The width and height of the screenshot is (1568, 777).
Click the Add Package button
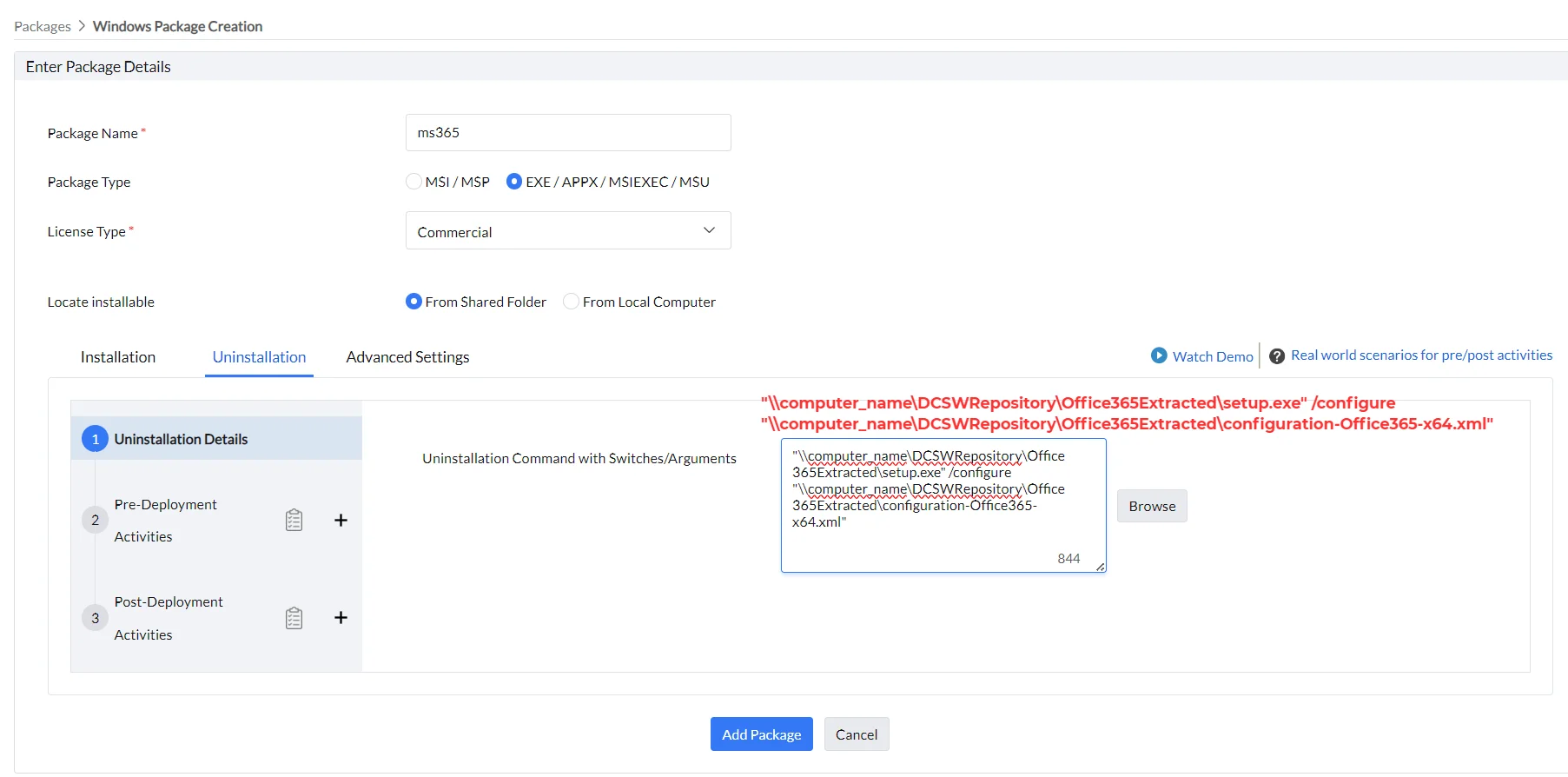[762, 734]
